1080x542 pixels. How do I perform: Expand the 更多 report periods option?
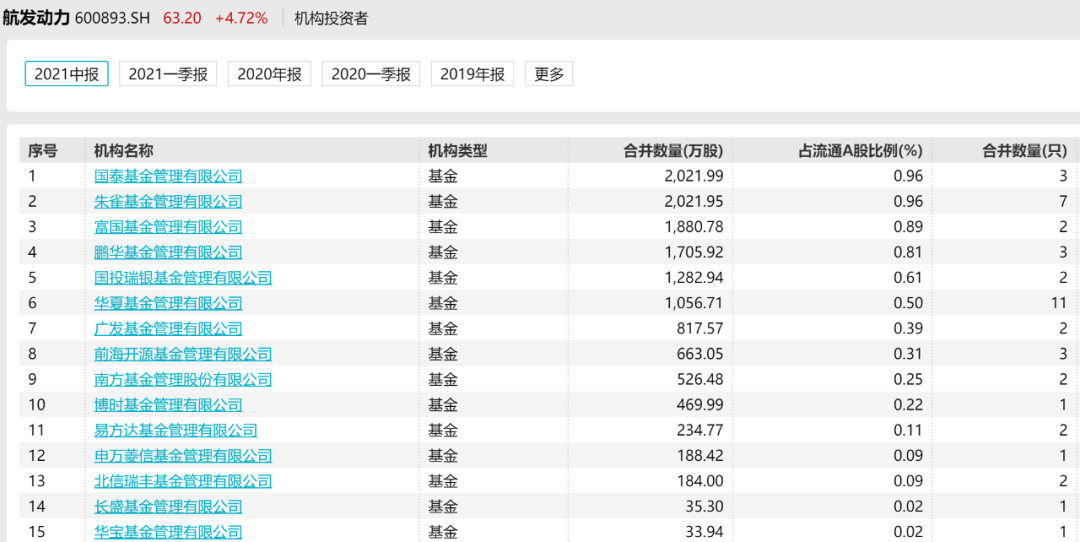click(x=549, y=74)
